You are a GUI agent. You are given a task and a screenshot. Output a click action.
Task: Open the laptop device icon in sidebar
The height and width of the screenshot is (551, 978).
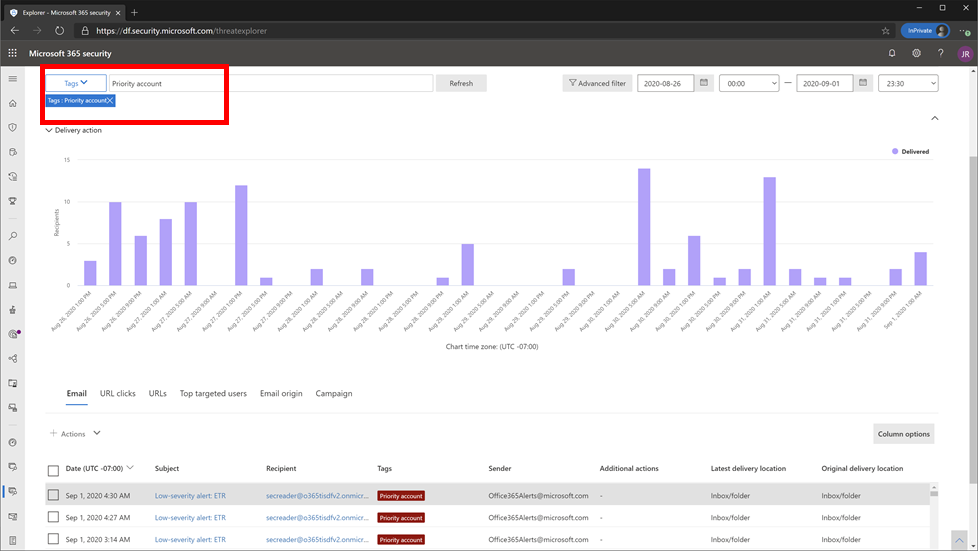tap(12, 285)
